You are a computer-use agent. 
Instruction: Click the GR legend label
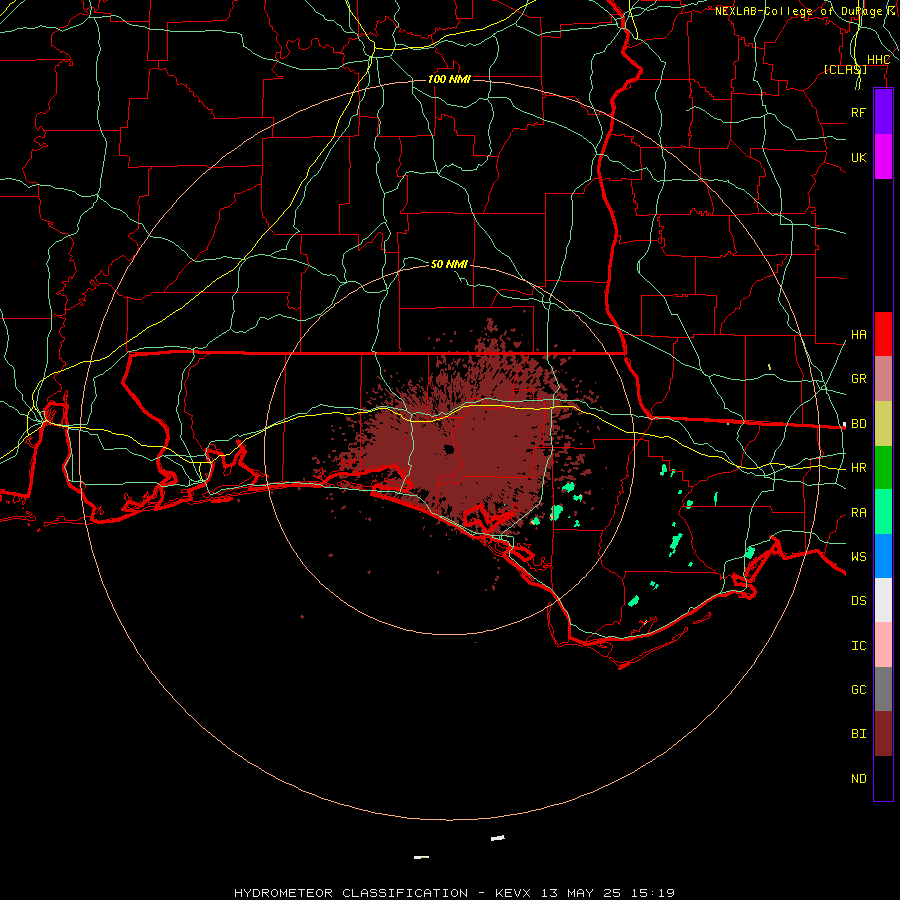click(x=859, y=379)
